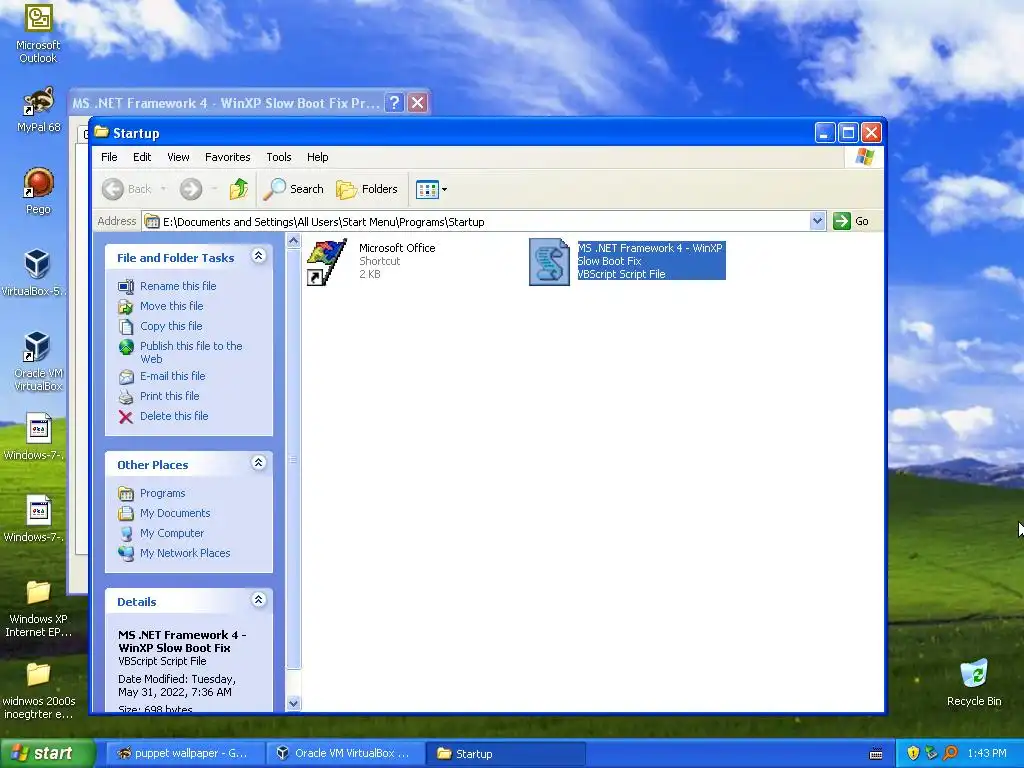Toggle the Folders pane
Viewport: 1024px width, 768px height.
367,189
